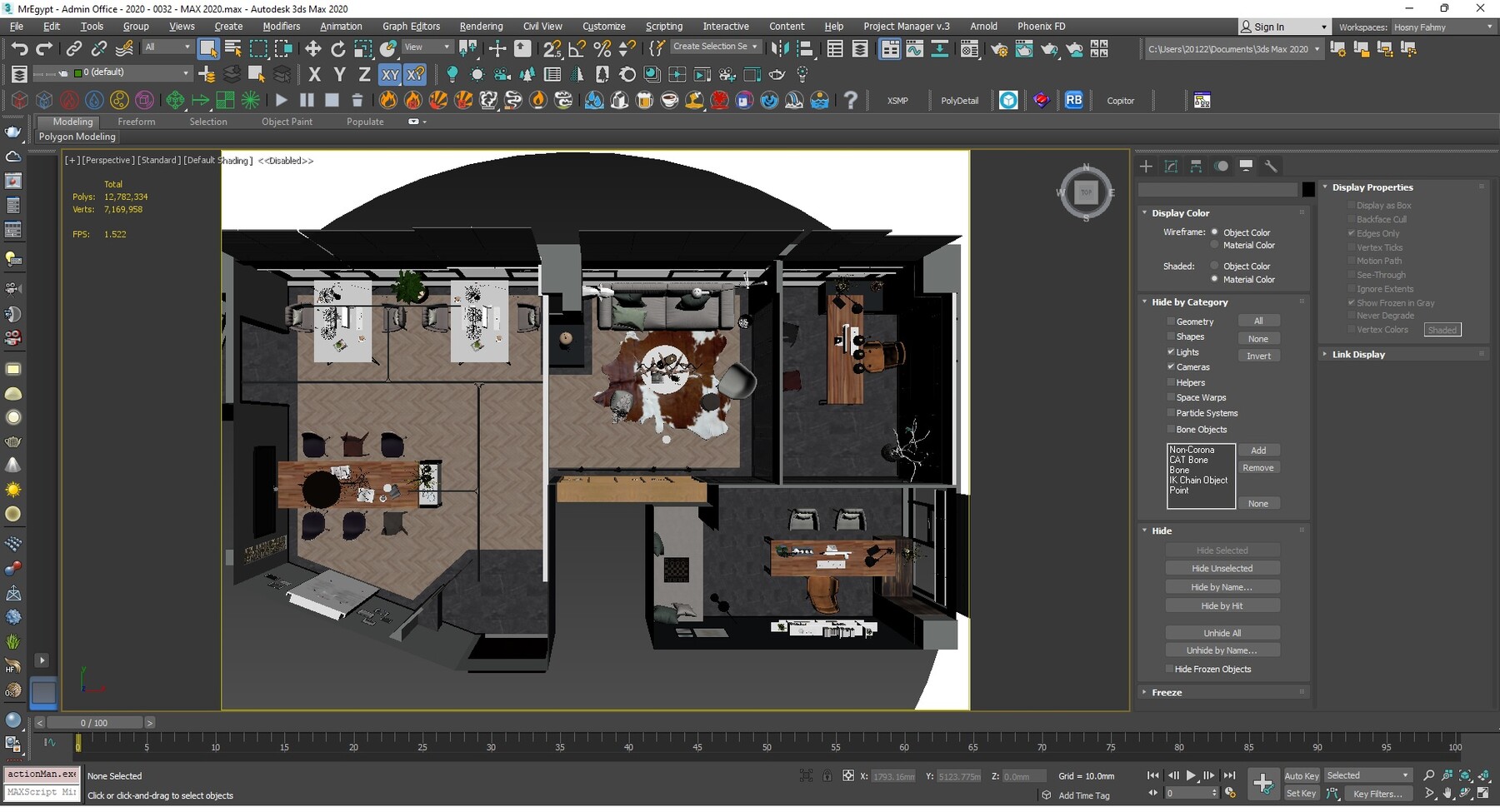Select the Select and Move tool

[x=313, y=47]
